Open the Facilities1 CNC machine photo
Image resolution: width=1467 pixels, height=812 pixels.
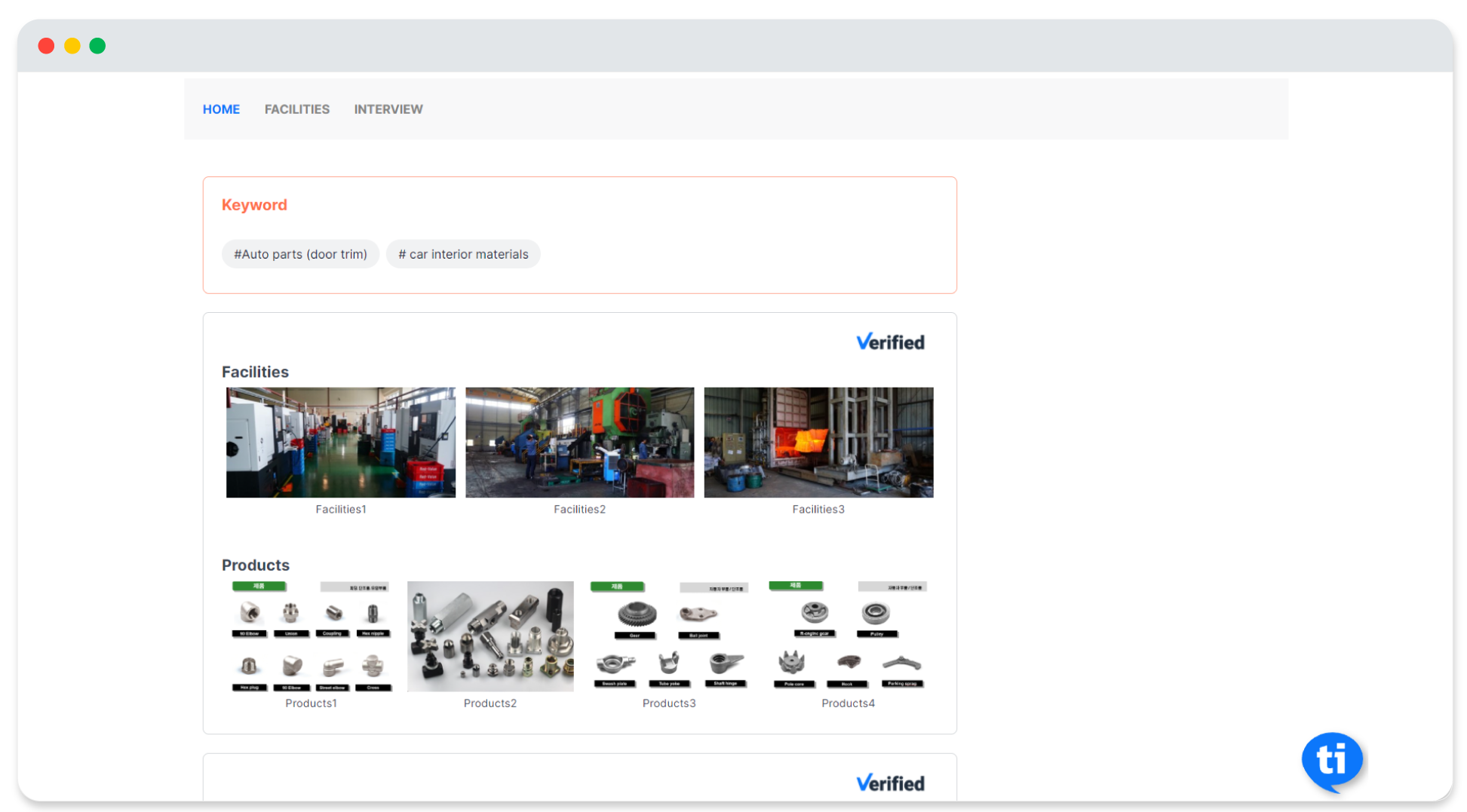click(x=341, y=443)
